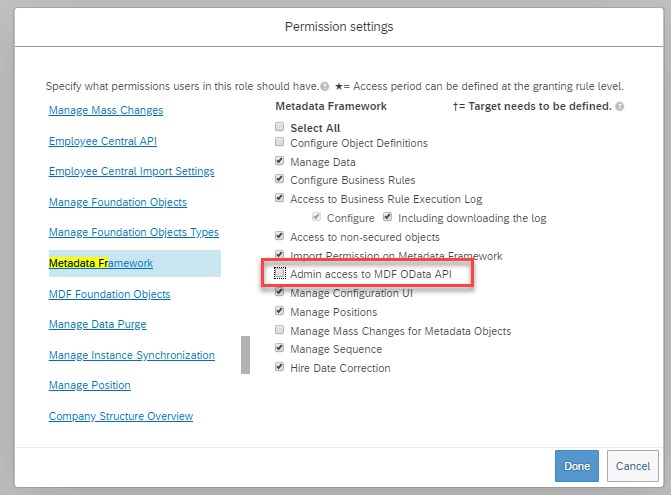The height and width of the screenshot is (495, 671).
Task: Open Employee Central Import Settings
Action: (x=131, y=171)
